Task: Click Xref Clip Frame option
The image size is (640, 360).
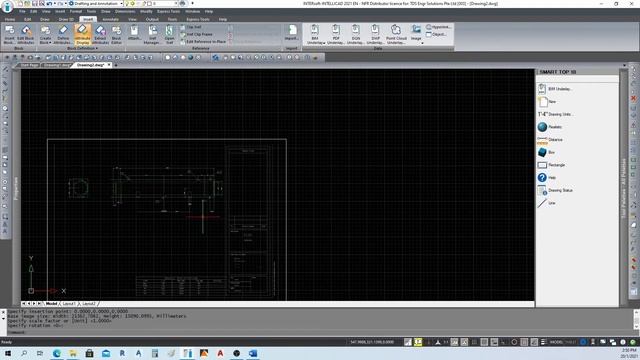Action: click(196, 34)
